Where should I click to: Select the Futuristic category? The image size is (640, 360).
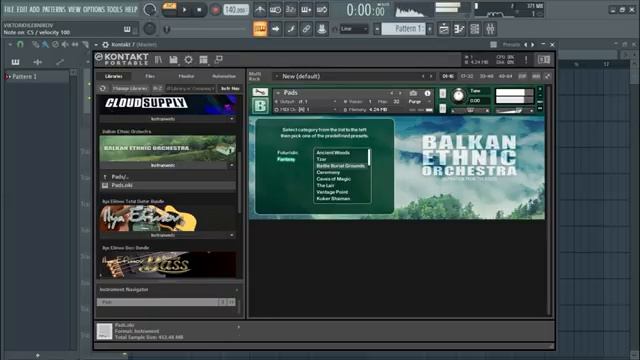point(288,153)
